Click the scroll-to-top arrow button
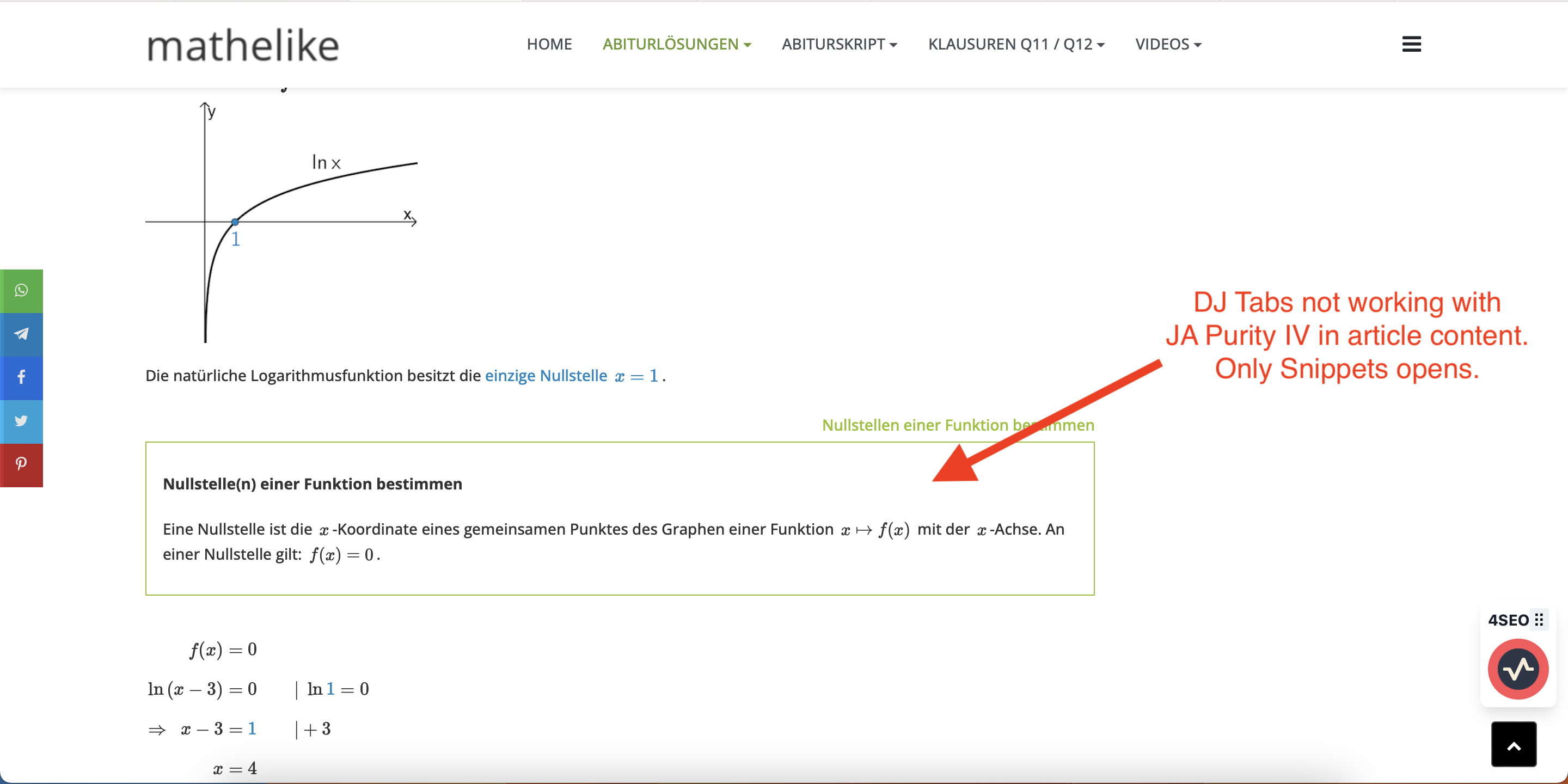The image size is (1568, 784). coord(1513,744)
